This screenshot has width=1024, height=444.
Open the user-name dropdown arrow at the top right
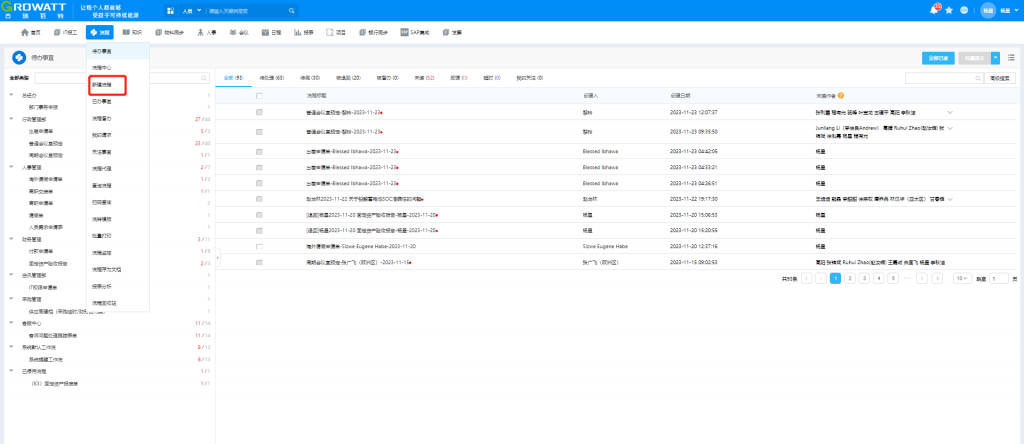(x=1014, y=11)
